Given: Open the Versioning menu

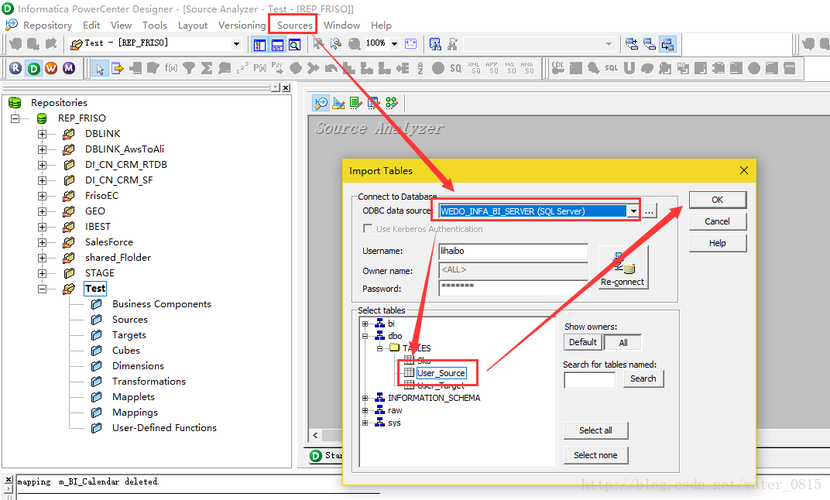Looking at the screenshot, I should pos(242,25).
